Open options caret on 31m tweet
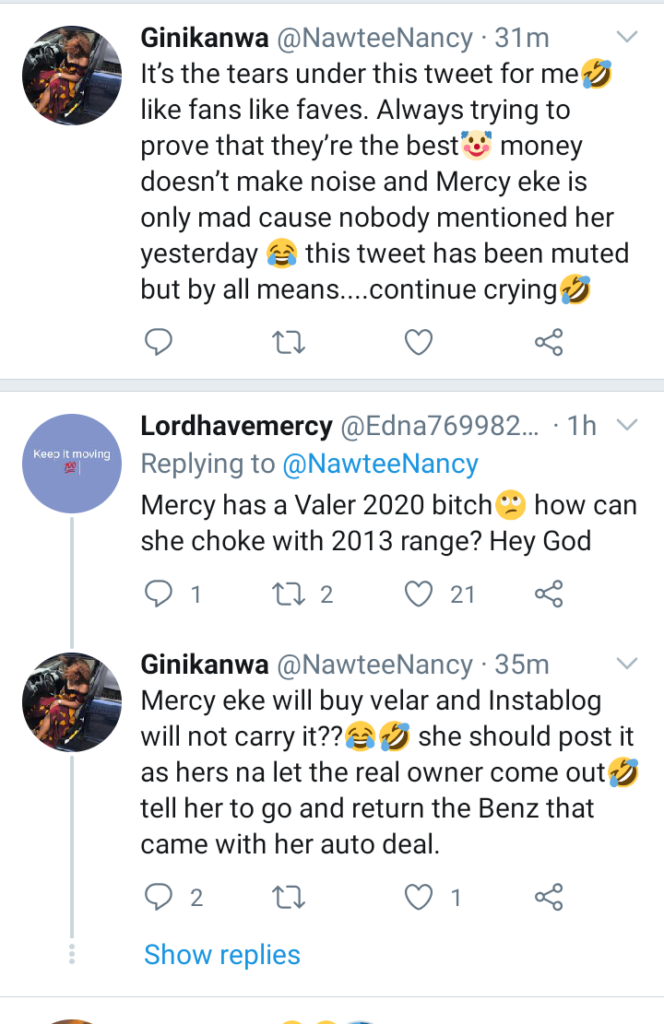This screenshot has height=1024, width=664. 627,38
